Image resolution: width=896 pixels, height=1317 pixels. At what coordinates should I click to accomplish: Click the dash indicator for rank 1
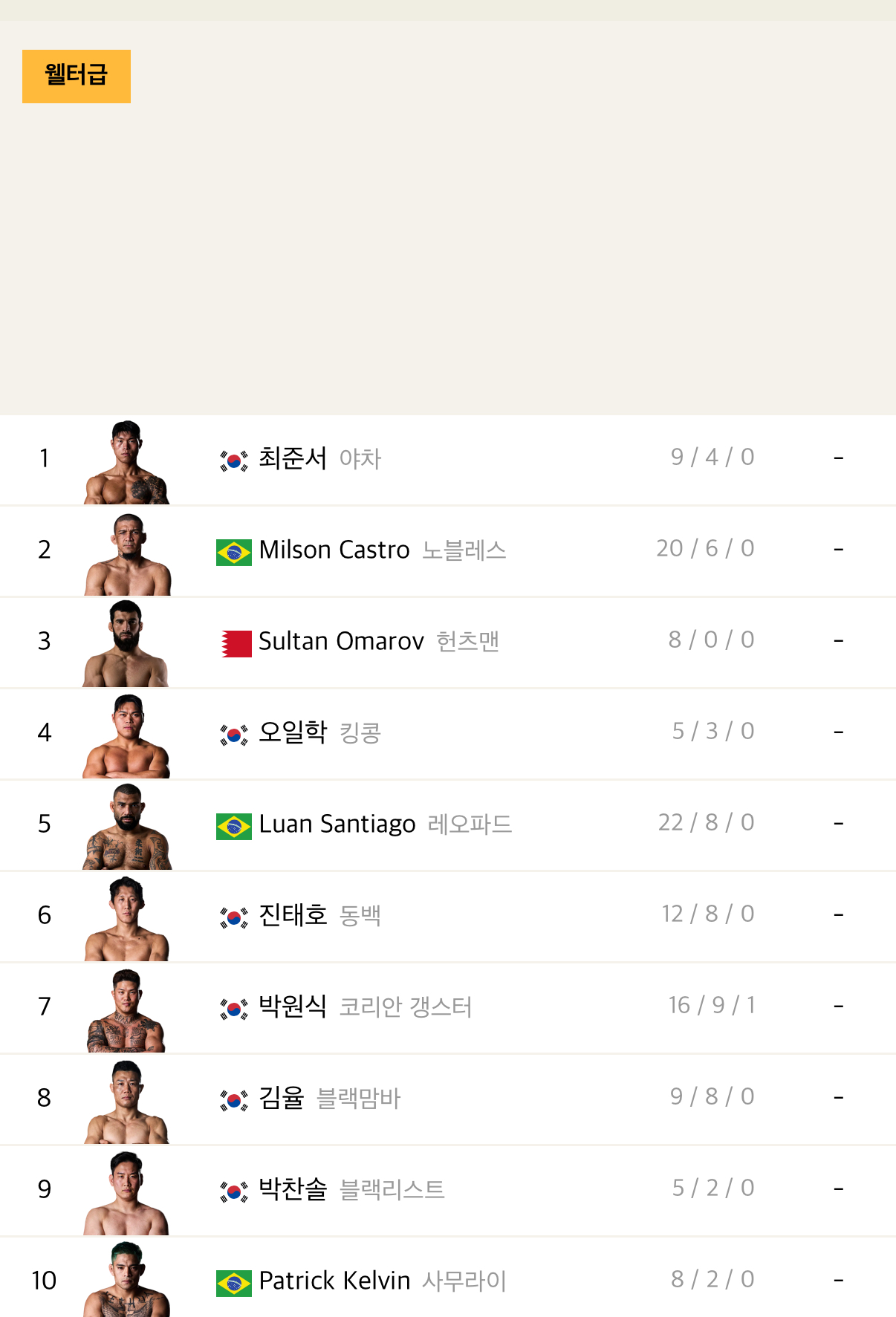point(840,458)
